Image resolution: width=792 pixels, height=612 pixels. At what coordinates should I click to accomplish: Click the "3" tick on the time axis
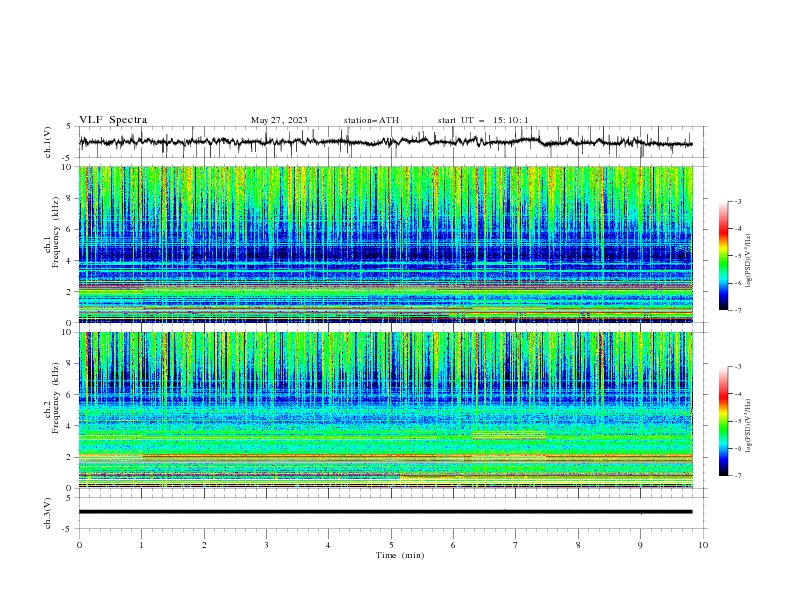tap(266, 545)
